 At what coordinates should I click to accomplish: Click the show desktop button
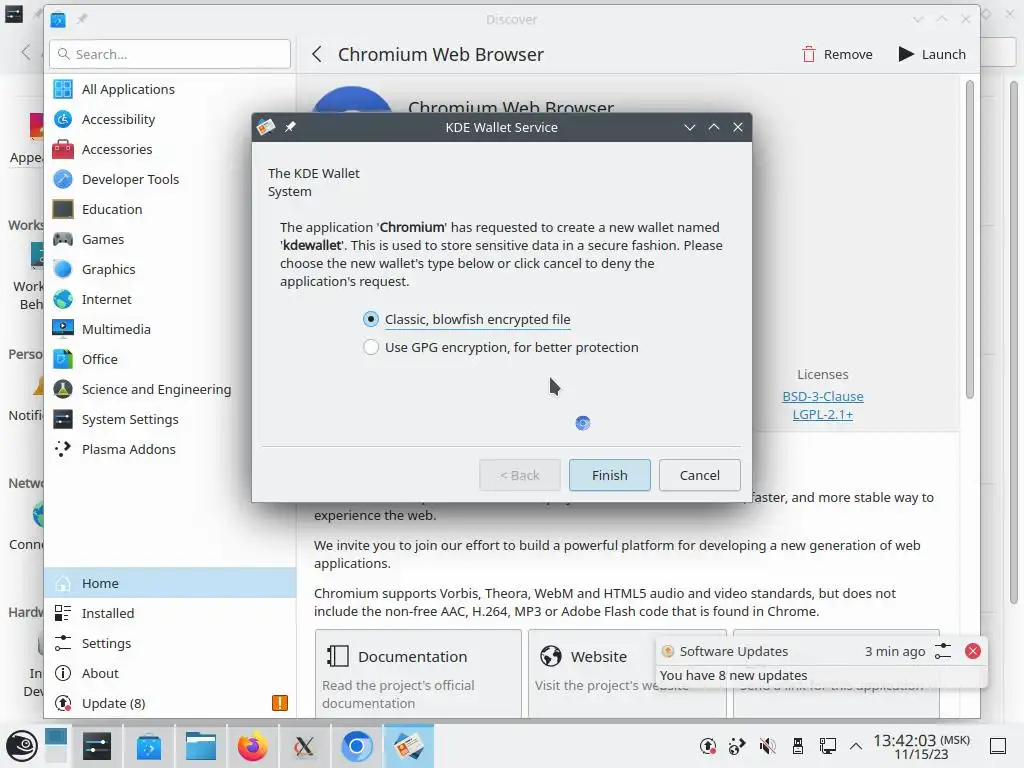tap(998, 746)
